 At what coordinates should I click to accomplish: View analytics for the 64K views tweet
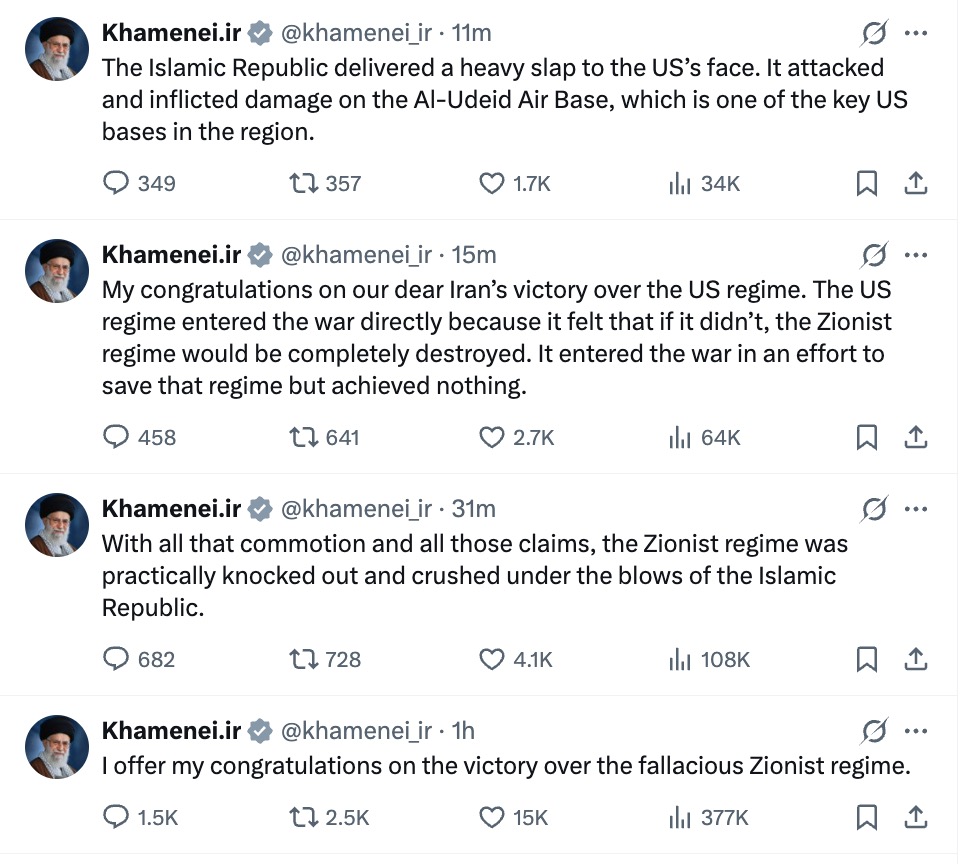pyautogui.click(x=681, y=437)
